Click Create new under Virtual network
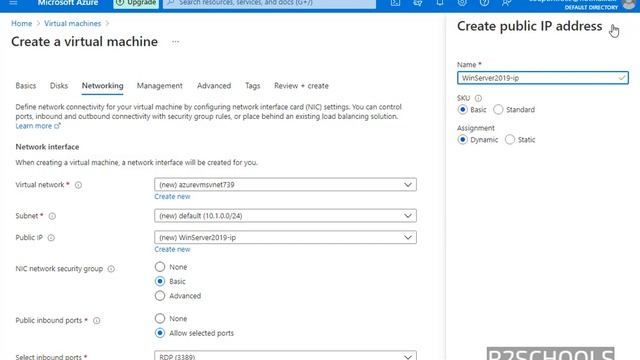640x360 pixels. [172, 196]
